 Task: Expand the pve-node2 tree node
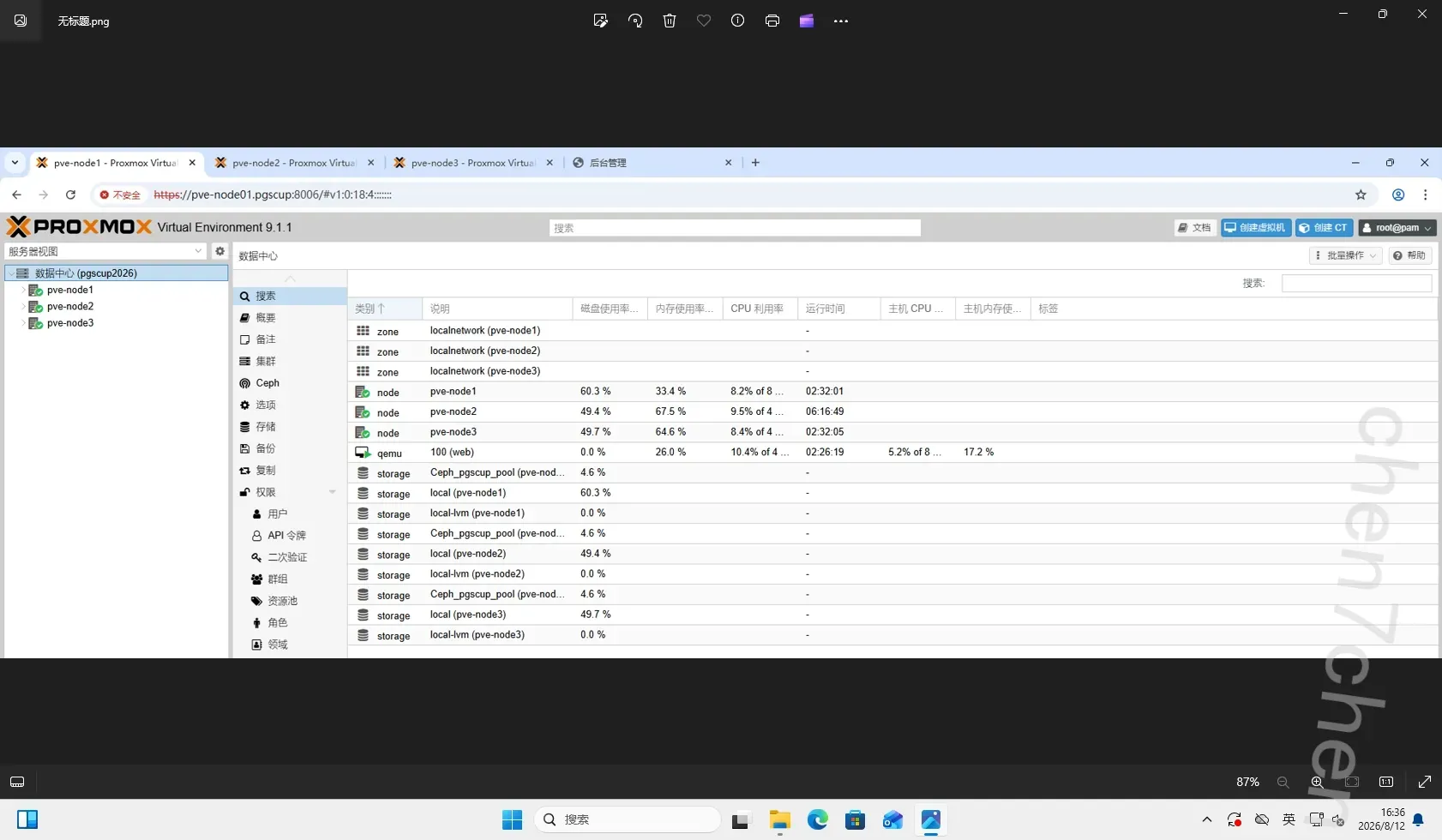[23, 307]
